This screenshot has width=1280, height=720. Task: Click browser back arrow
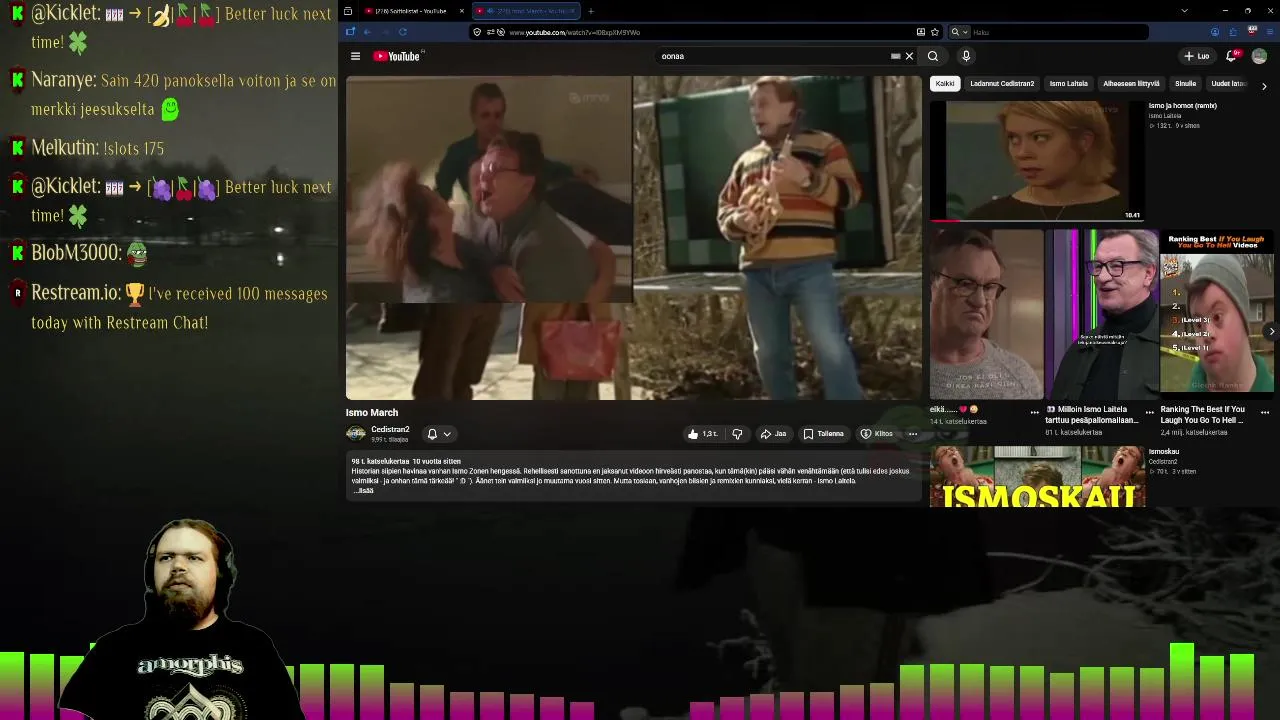point(367,32)
